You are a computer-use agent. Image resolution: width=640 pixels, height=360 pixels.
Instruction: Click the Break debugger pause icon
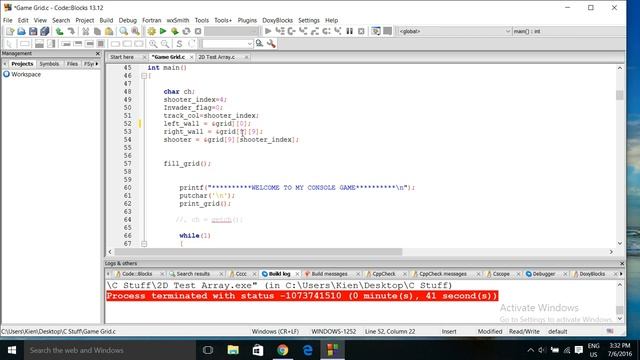[x=349, y=31]
